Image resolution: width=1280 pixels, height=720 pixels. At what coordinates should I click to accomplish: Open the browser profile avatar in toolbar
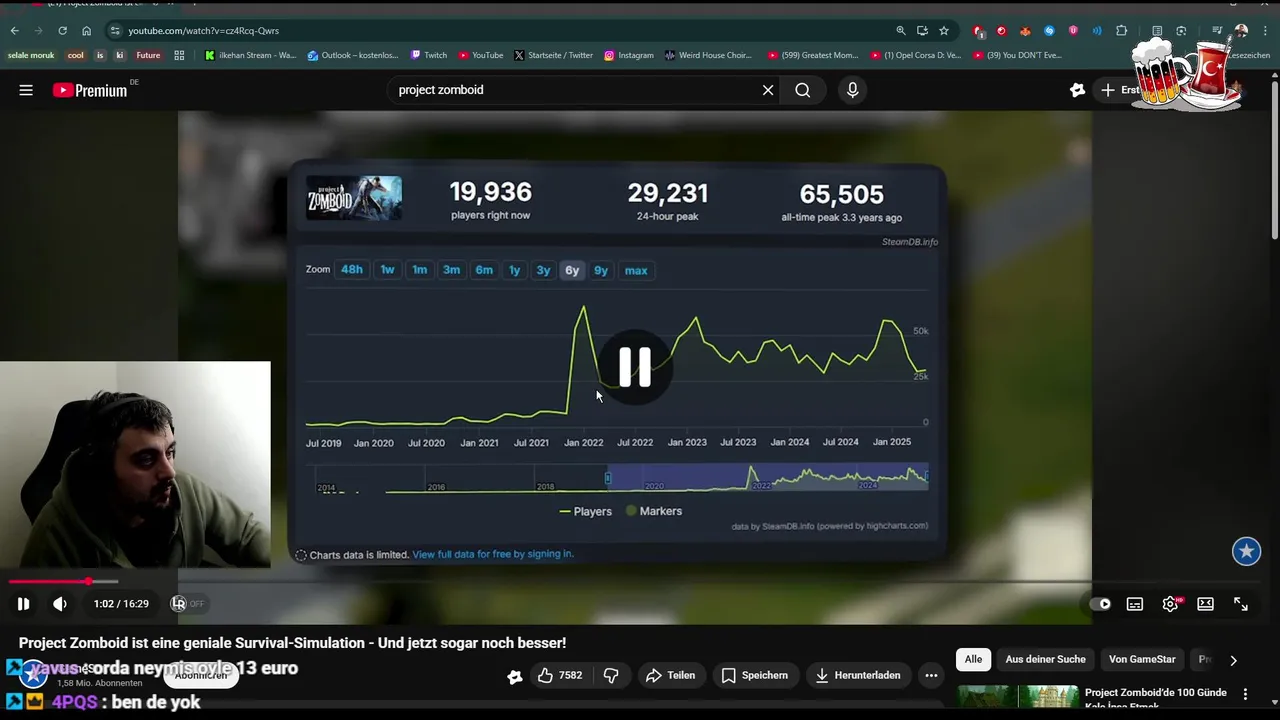[1241, 31]
